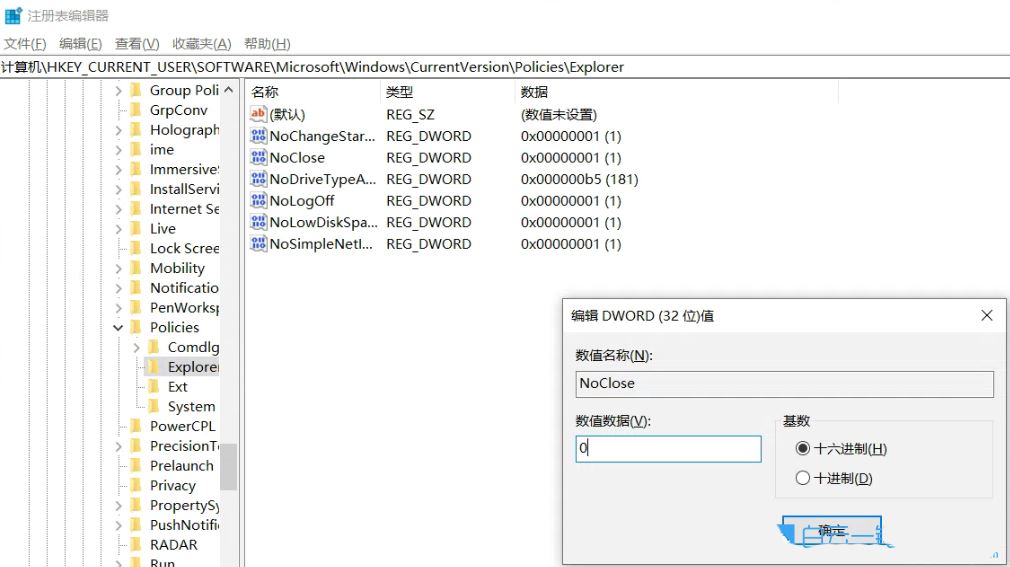Viewport: 1010px width, 567px height.
Task: Click the Explorer folder icon in tree
Action: coord(154,367)
